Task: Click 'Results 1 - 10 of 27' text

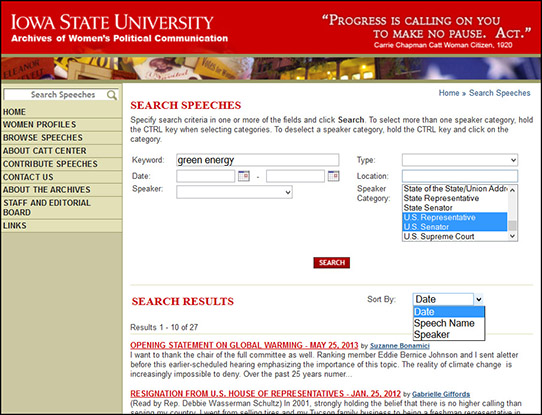Action: [164, 327]
